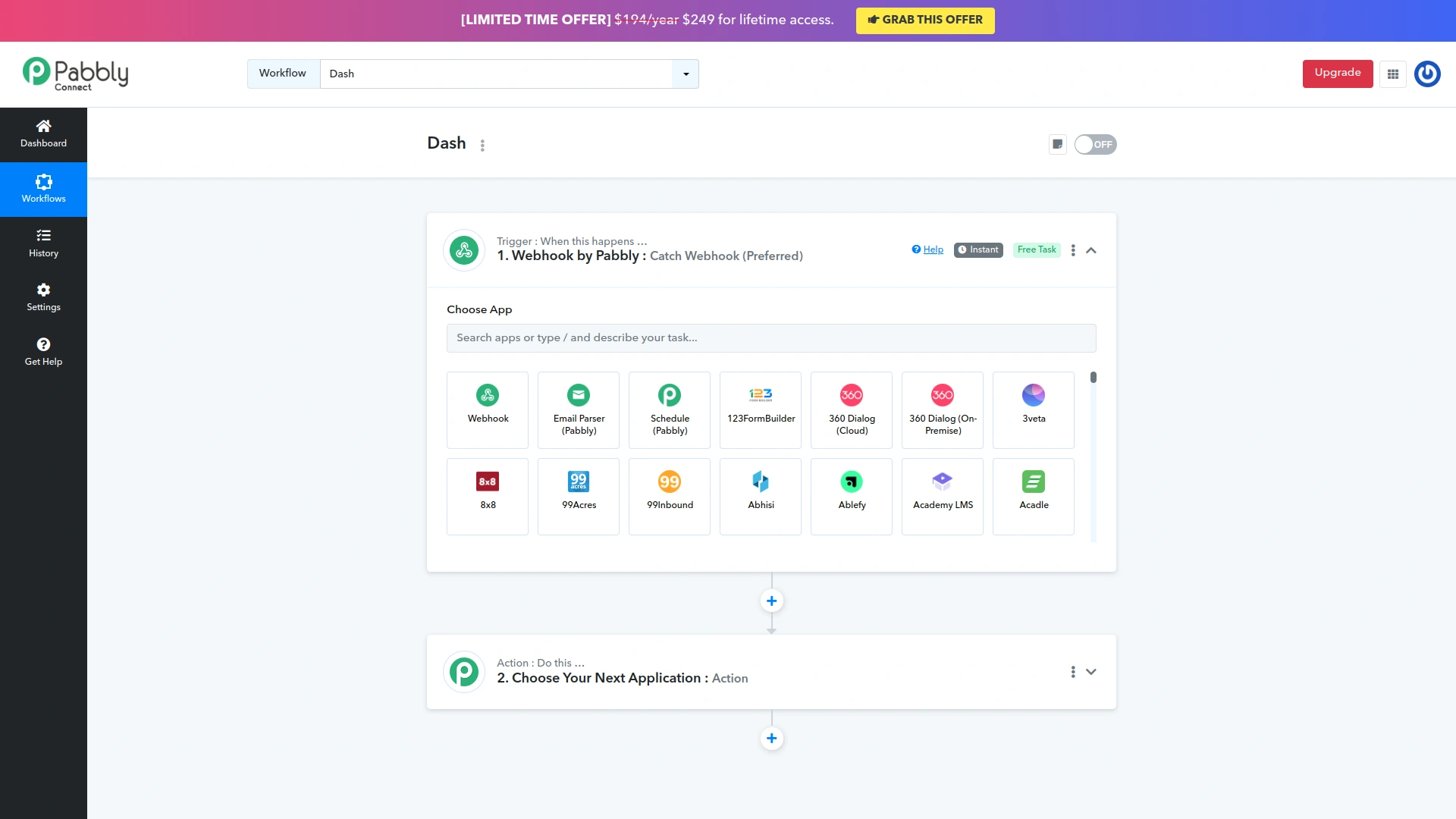Collapse the Webhook trigger step
Viewport: 1456px width, 819px height.
click(1091, 249)
